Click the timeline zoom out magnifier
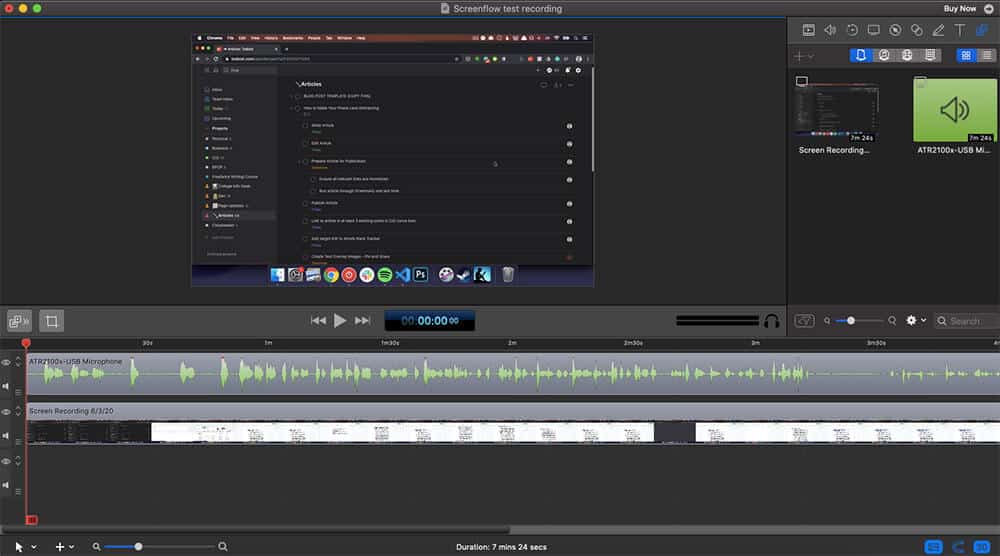 coord(96,547)
